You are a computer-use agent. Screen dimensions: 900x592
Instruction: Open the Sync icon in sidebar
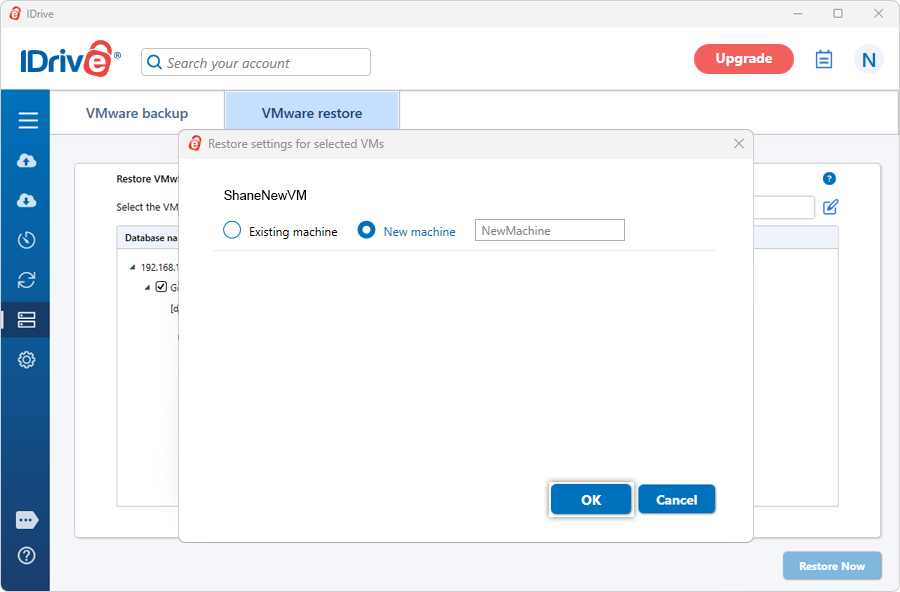coord(26,280)
